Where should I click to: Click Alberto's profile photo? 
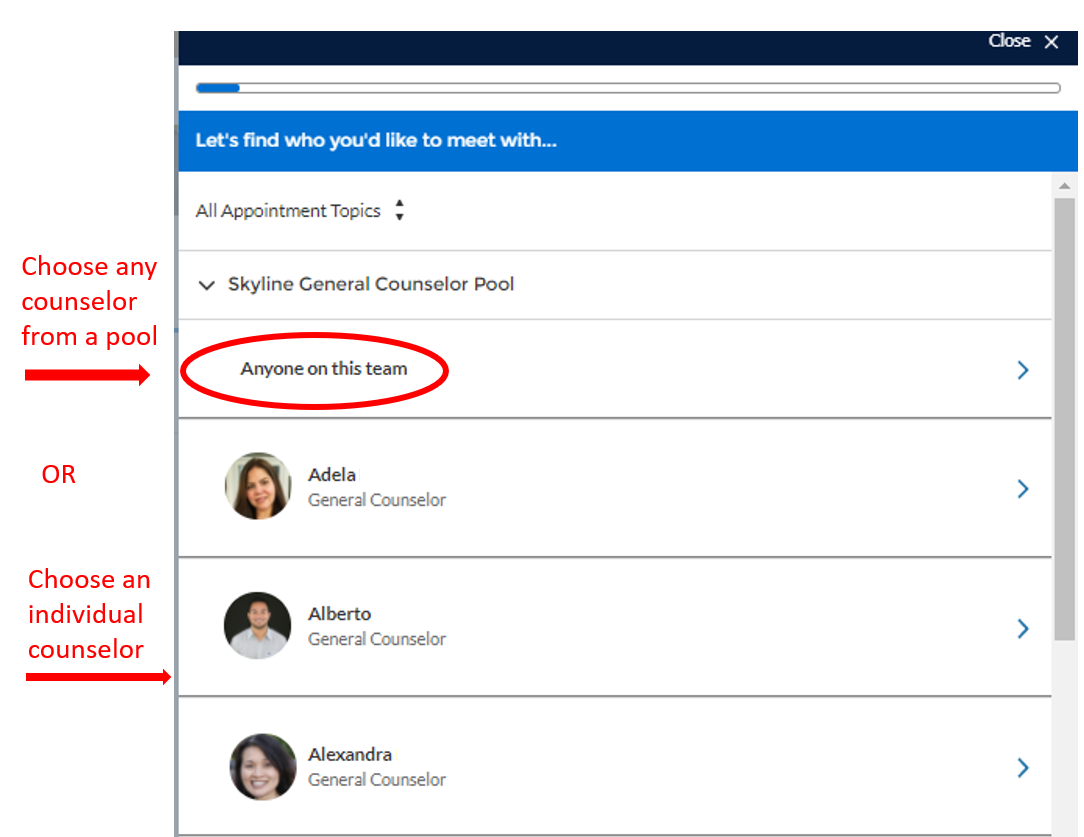point(257,626)
